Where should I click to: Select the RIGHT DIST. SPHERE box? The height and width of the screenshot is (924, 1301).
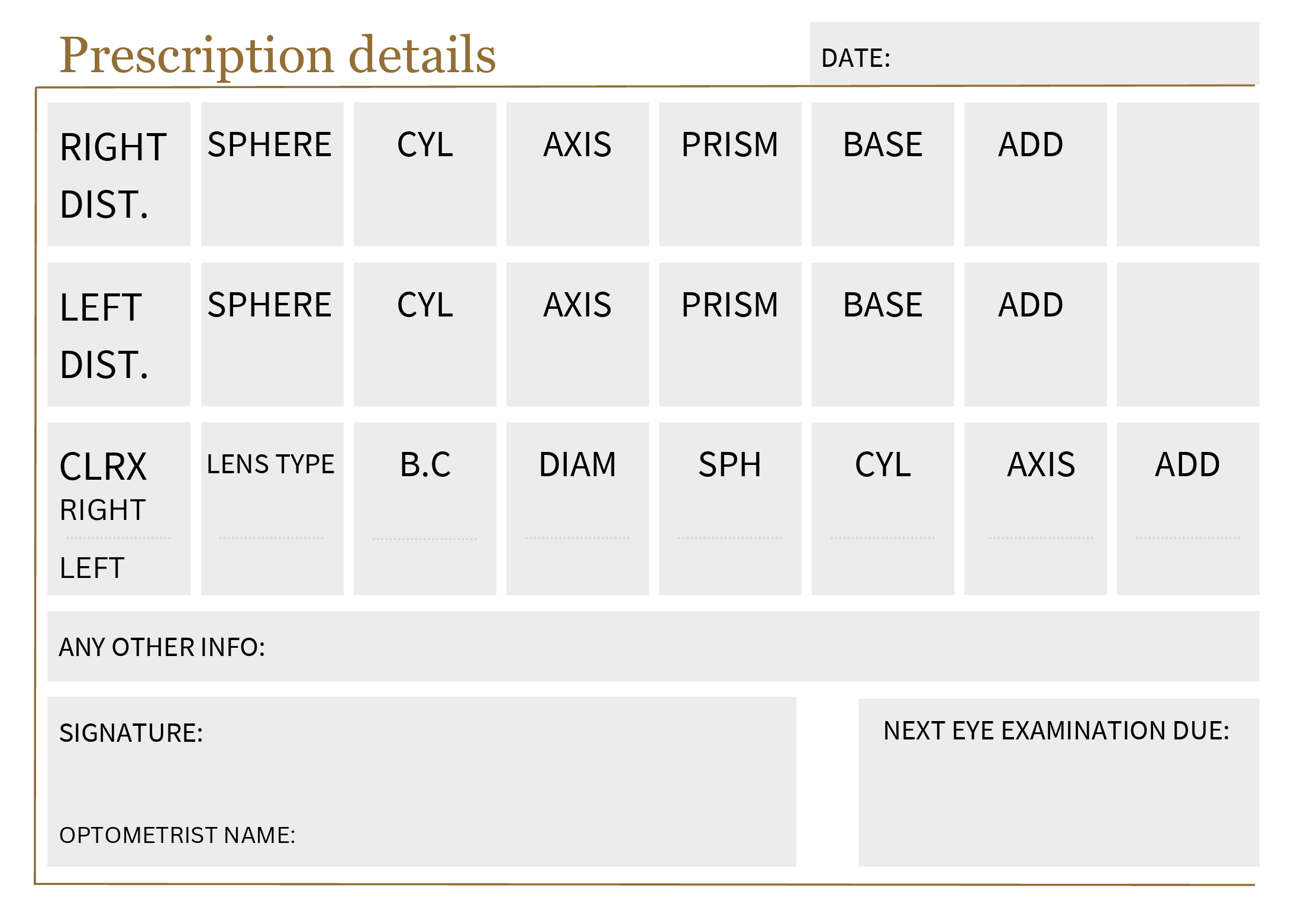[x=272, y=175]
